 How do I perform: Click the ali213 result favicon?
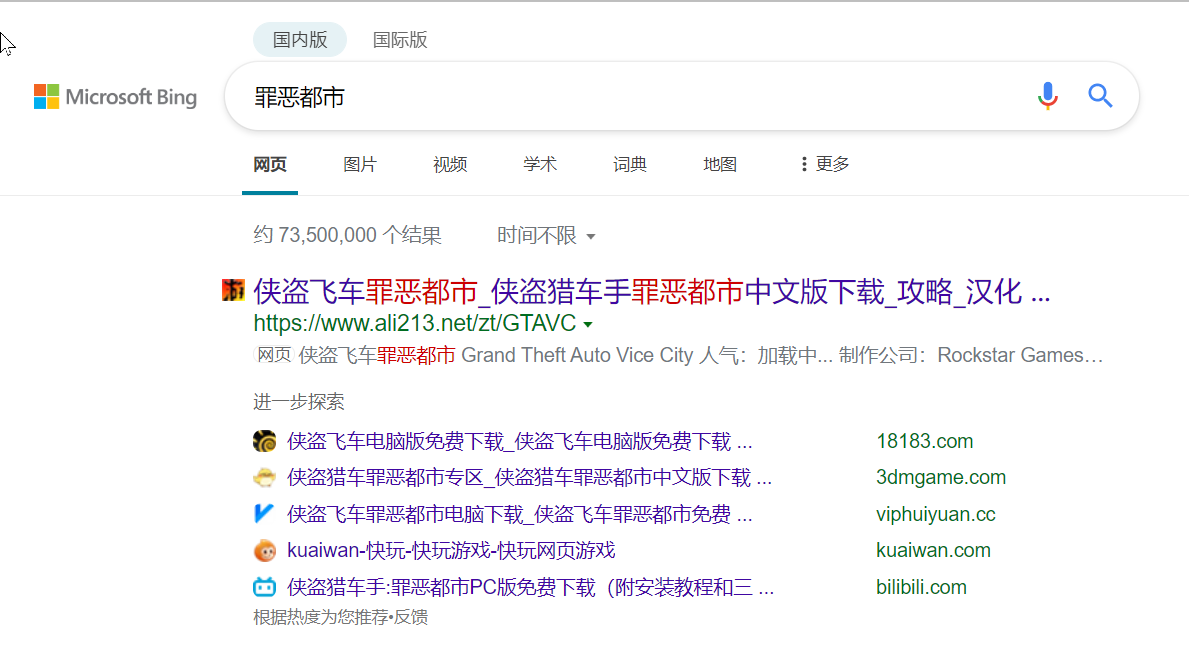[233, 291]
